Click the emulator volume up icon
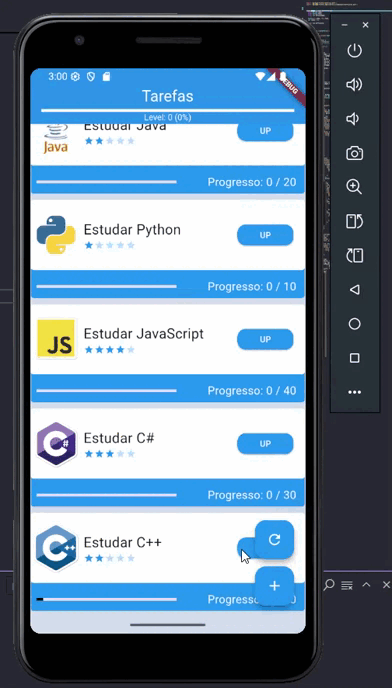The width and height of the screenshot is (392, 688). (354, 85)
